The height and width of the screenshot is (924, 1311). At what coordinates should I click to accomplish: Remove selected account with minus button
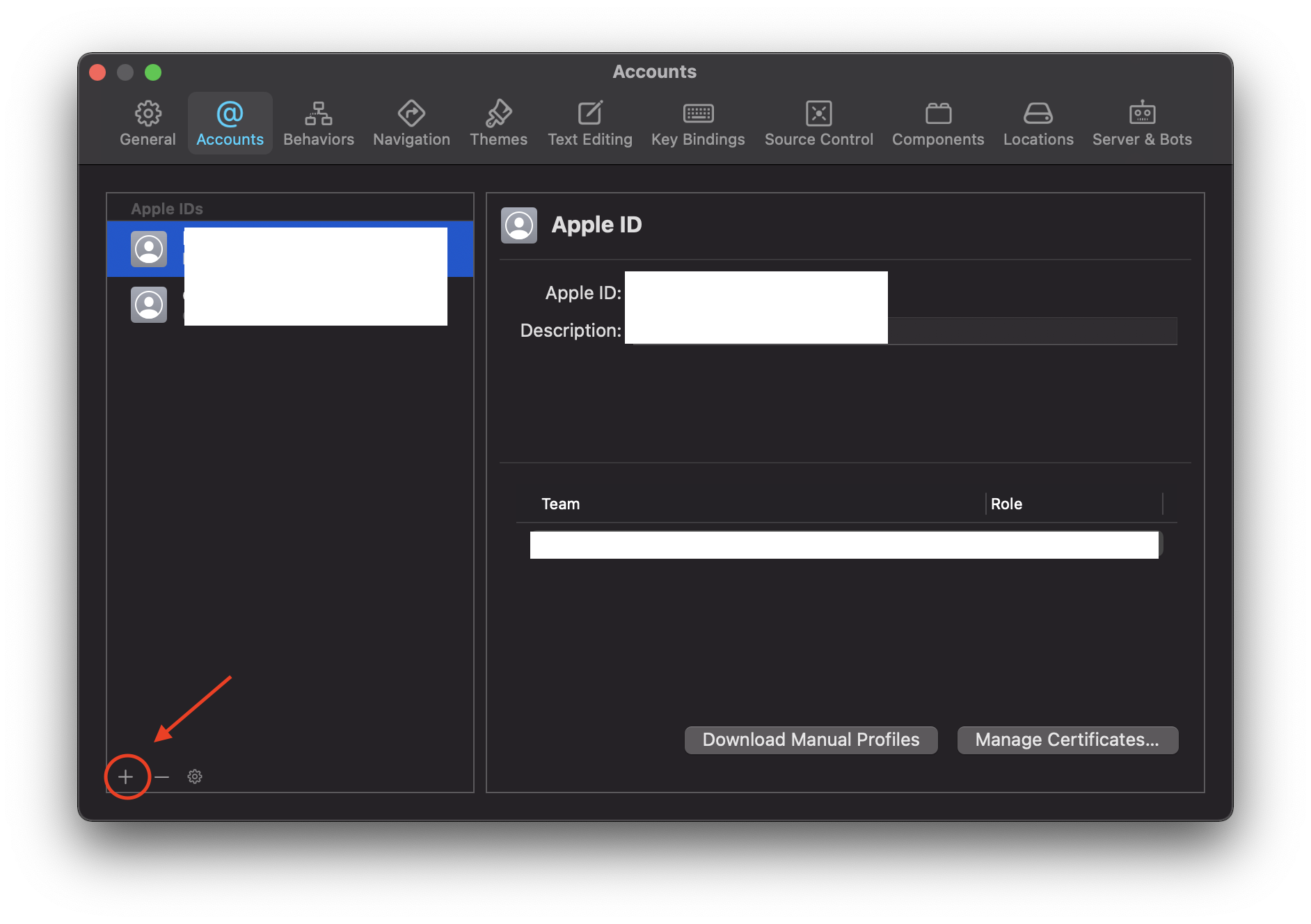click(162, 776)
